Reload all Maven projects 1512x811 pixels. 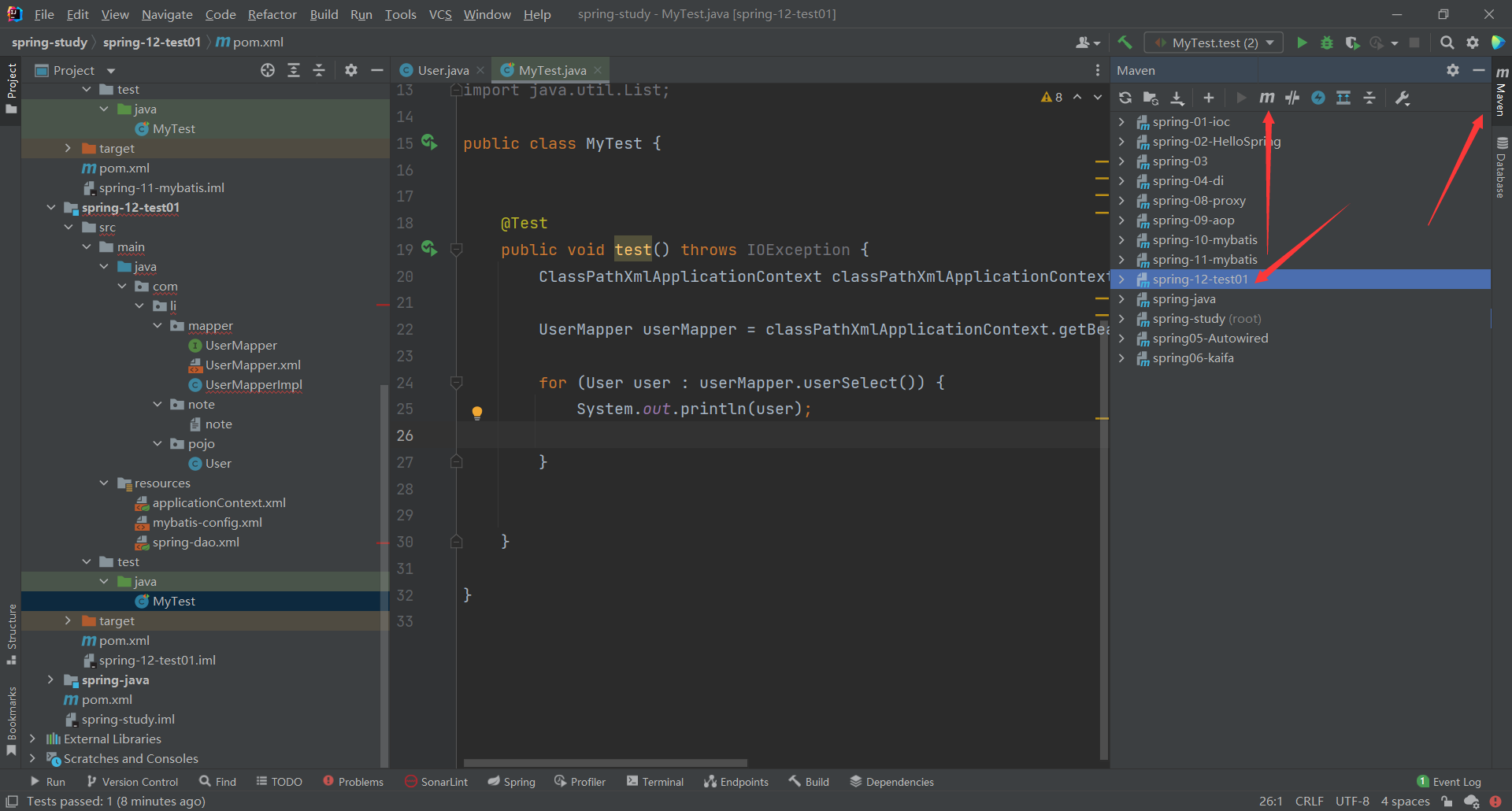[x=1125, y=98]
